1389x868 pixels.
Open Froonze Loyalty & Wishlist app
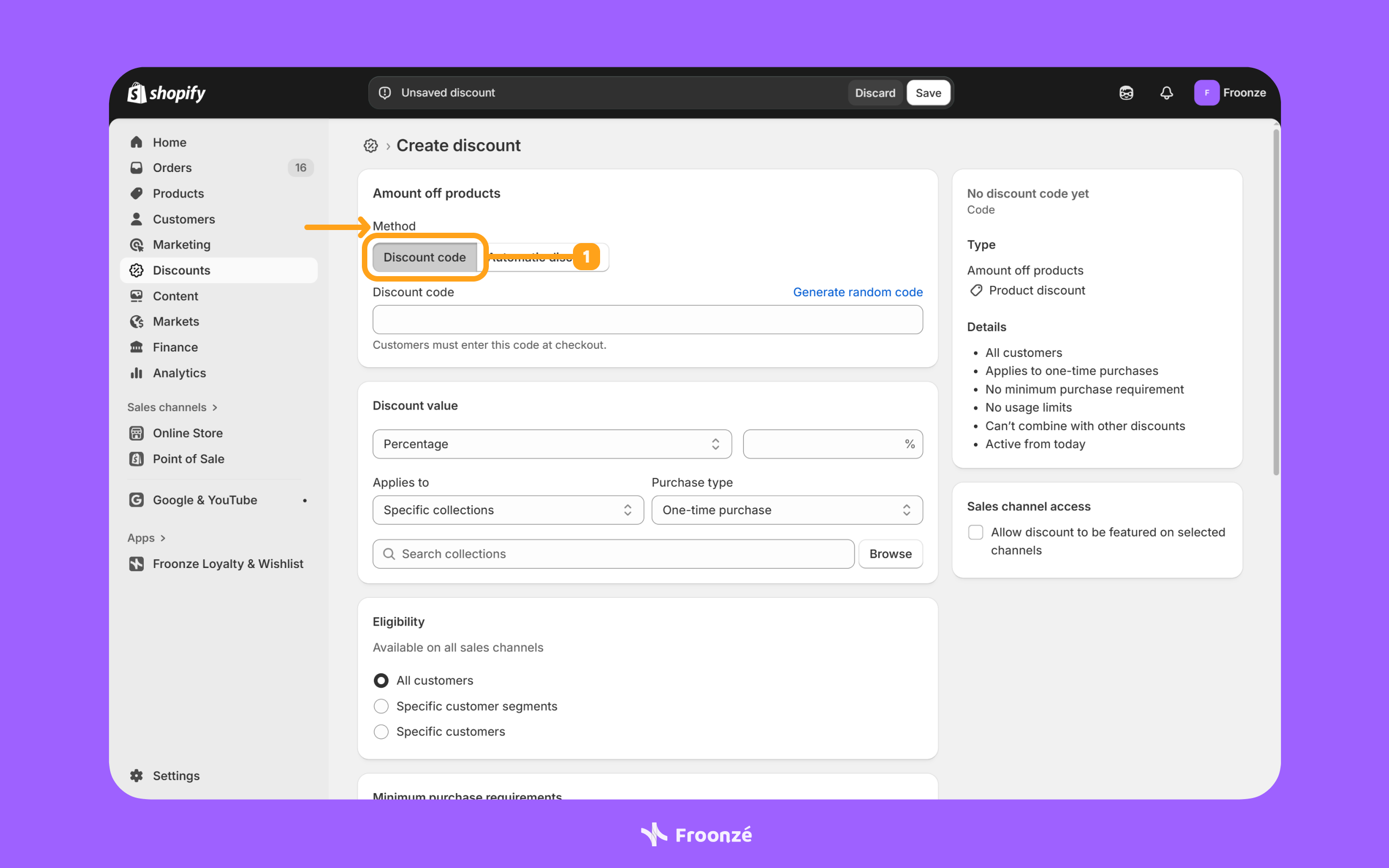coord(227,564)
